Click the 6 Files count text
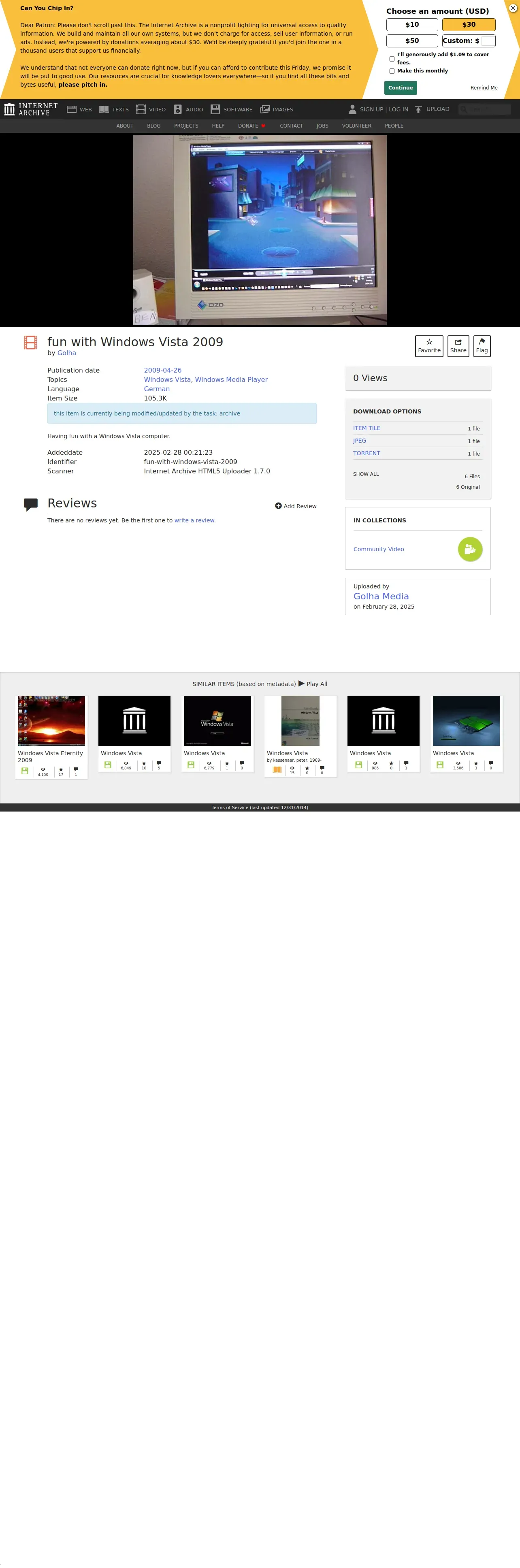Viewport: 520px width, 1568px height. tap(472, 477)
